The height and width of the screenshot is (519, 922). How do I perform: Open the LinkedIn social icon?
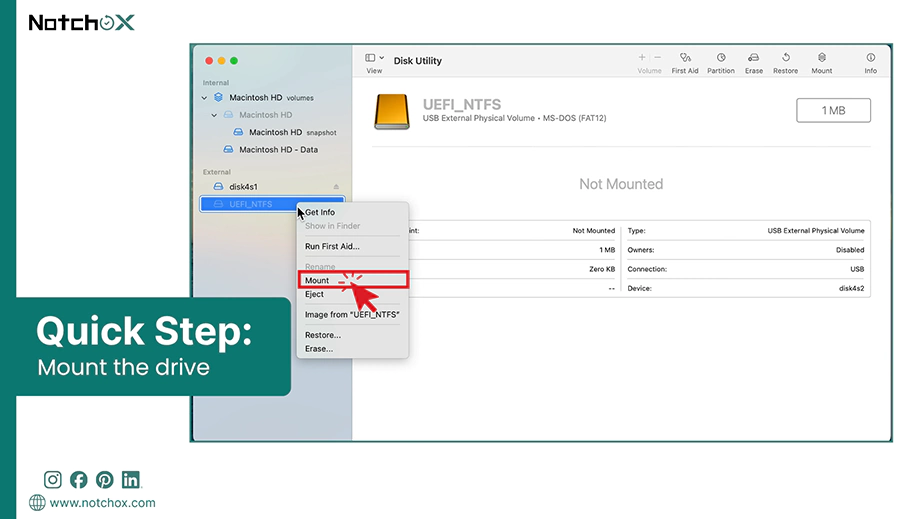[x=131, y=480]
